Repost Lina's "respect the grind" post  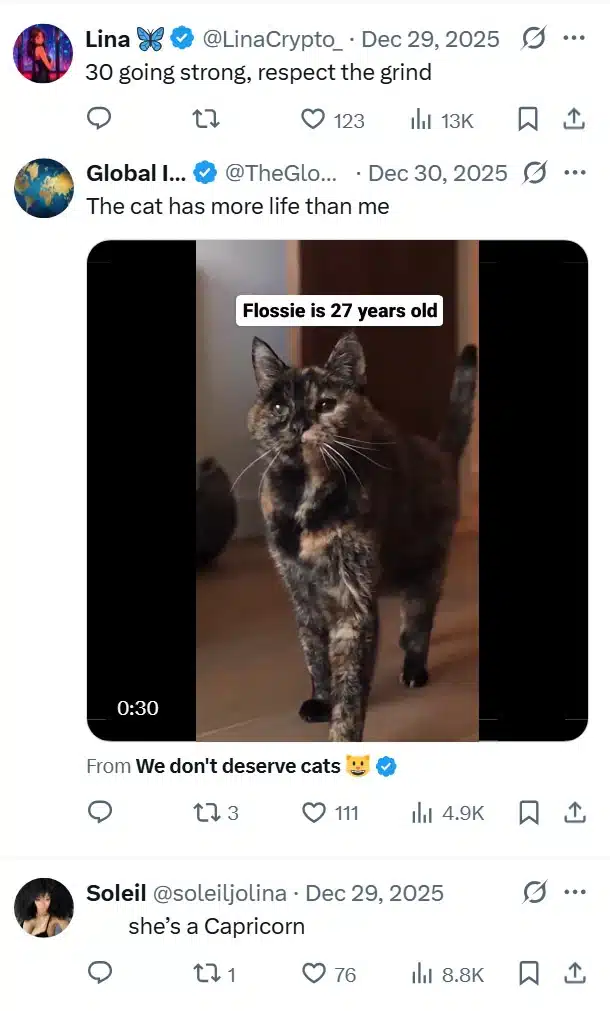pyautogui.click(x=205, y=120)
